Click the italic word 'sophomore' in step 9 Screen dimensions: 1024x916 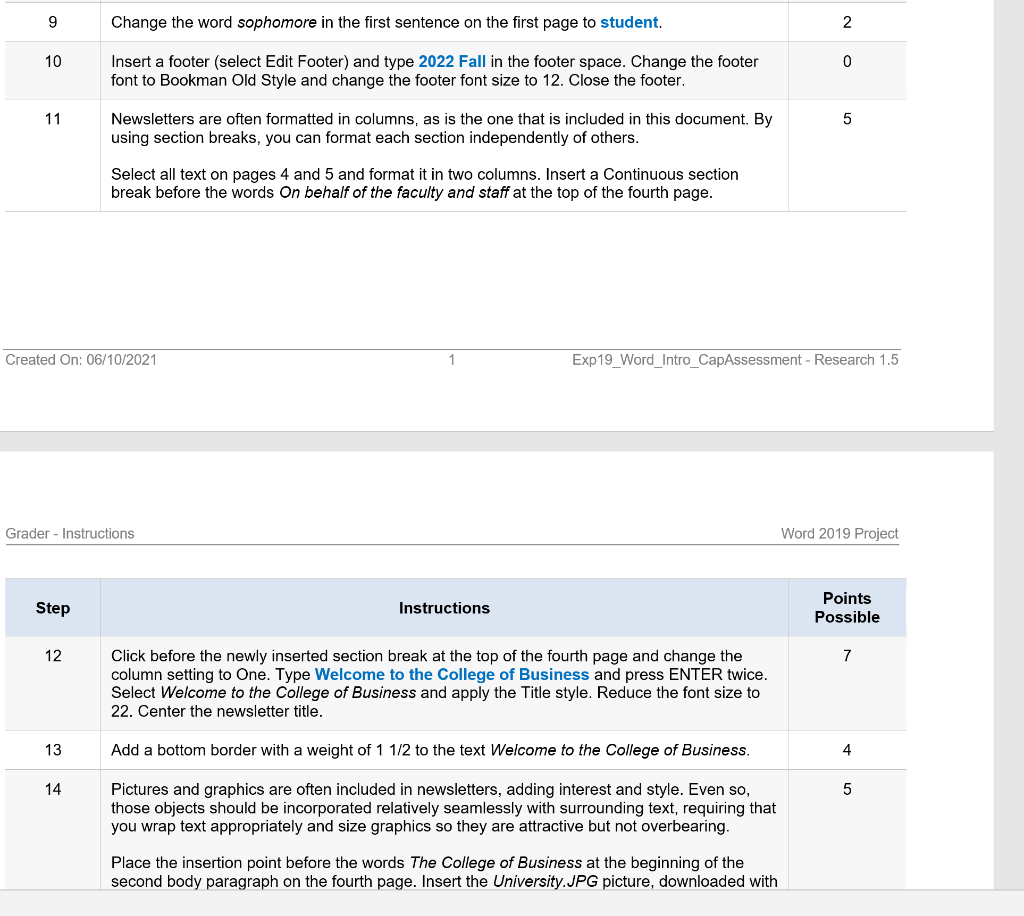[x=277, y=22]
